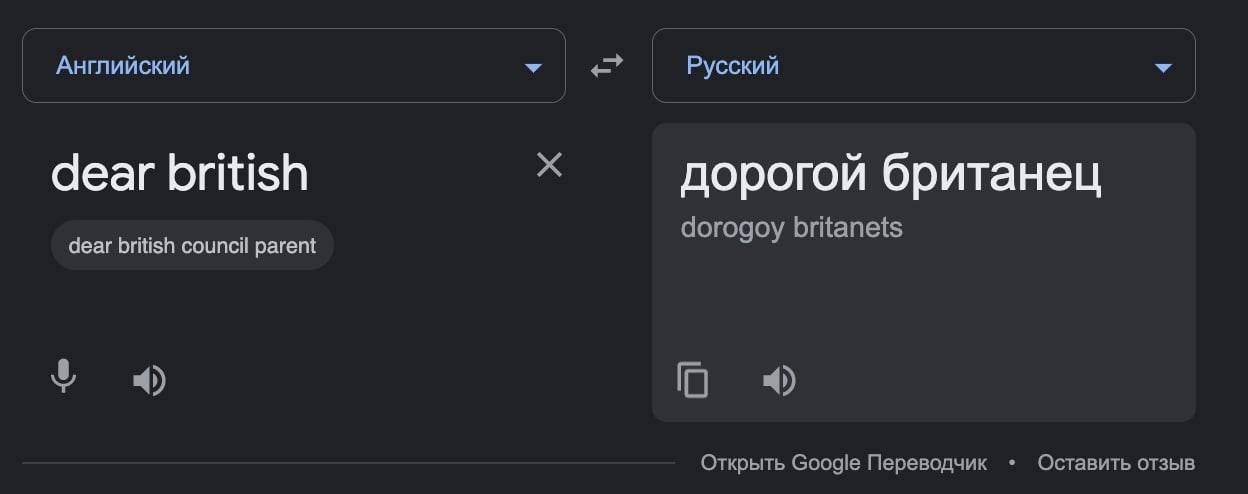Listen to the Russian translation
The image size is (1248, 494).
(779, 380)
